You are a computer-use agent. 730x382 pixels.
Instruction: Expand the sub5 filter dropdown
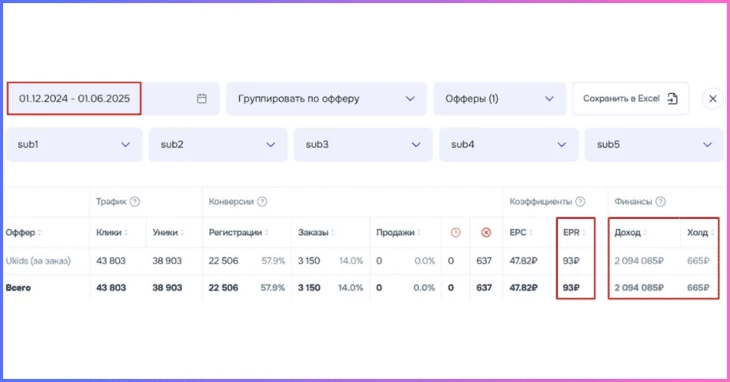[x=654, y=145]
